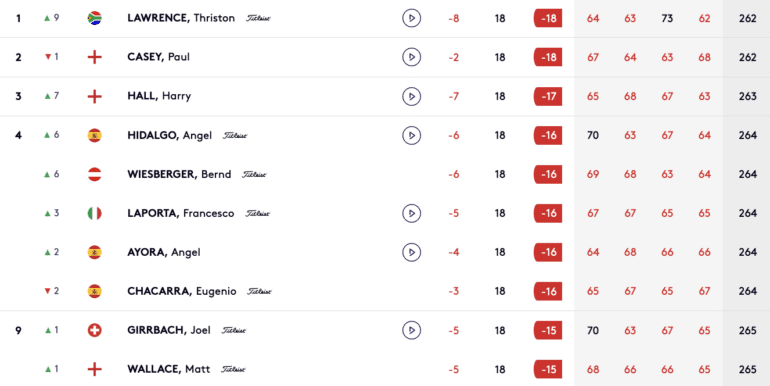The height and width of the screenshot is (386, 770).
Task: Click play icon beside Angel Hidalgo
Action: coord(412,135)
